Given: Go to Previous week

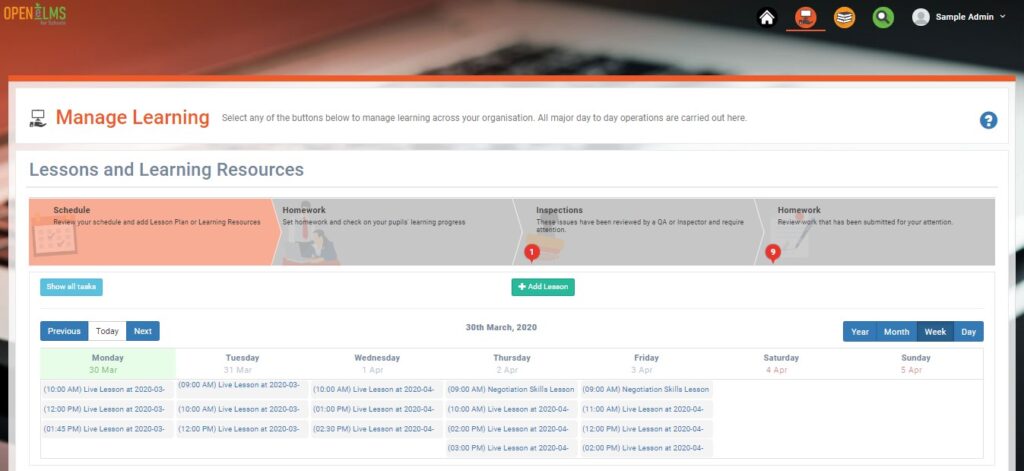Looking at the screenshot, I should click(x=64, y=331).
